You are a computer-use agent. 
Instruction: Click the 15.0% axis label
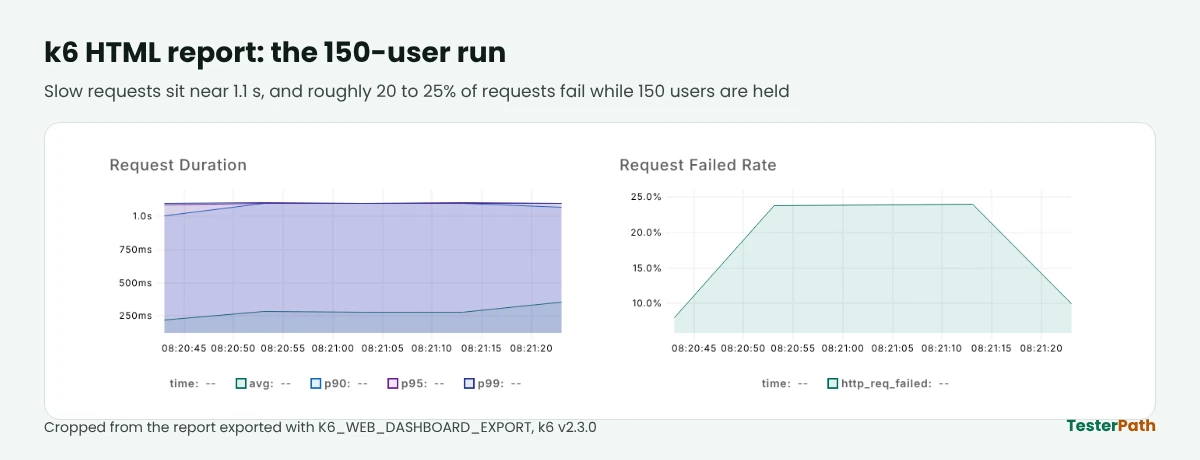(x=646, y=268)
